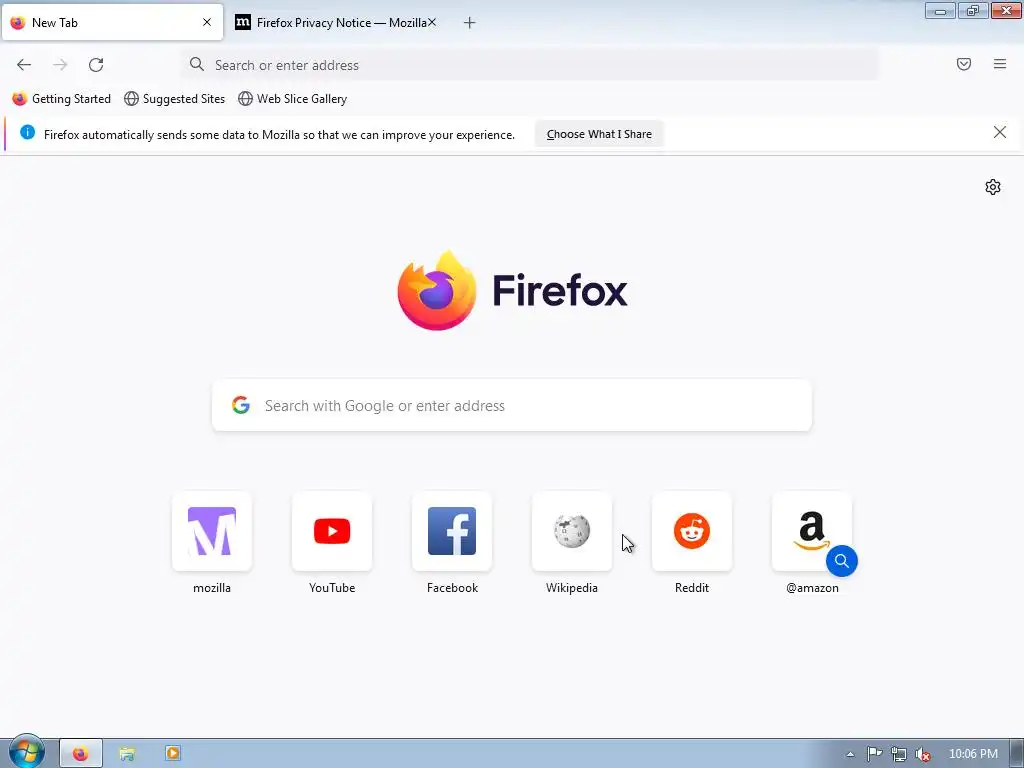Switch to Firefox Privacy Notice tab

coord(336,23)
